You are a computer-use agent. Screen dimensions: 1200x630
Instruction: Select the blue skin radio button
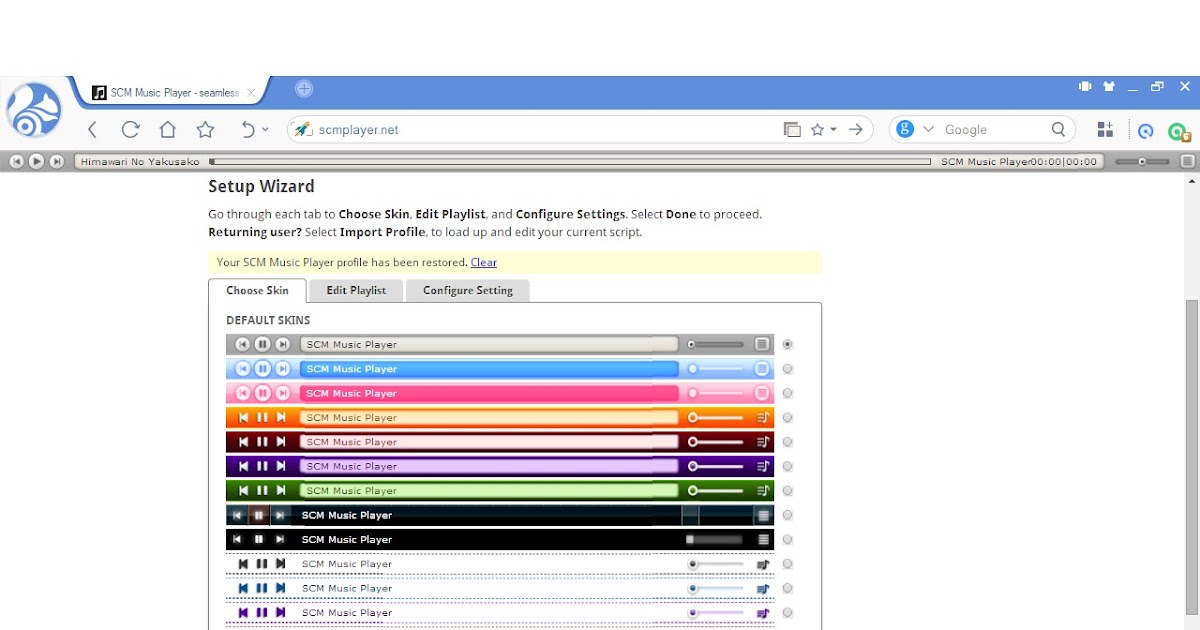(788, 369)
